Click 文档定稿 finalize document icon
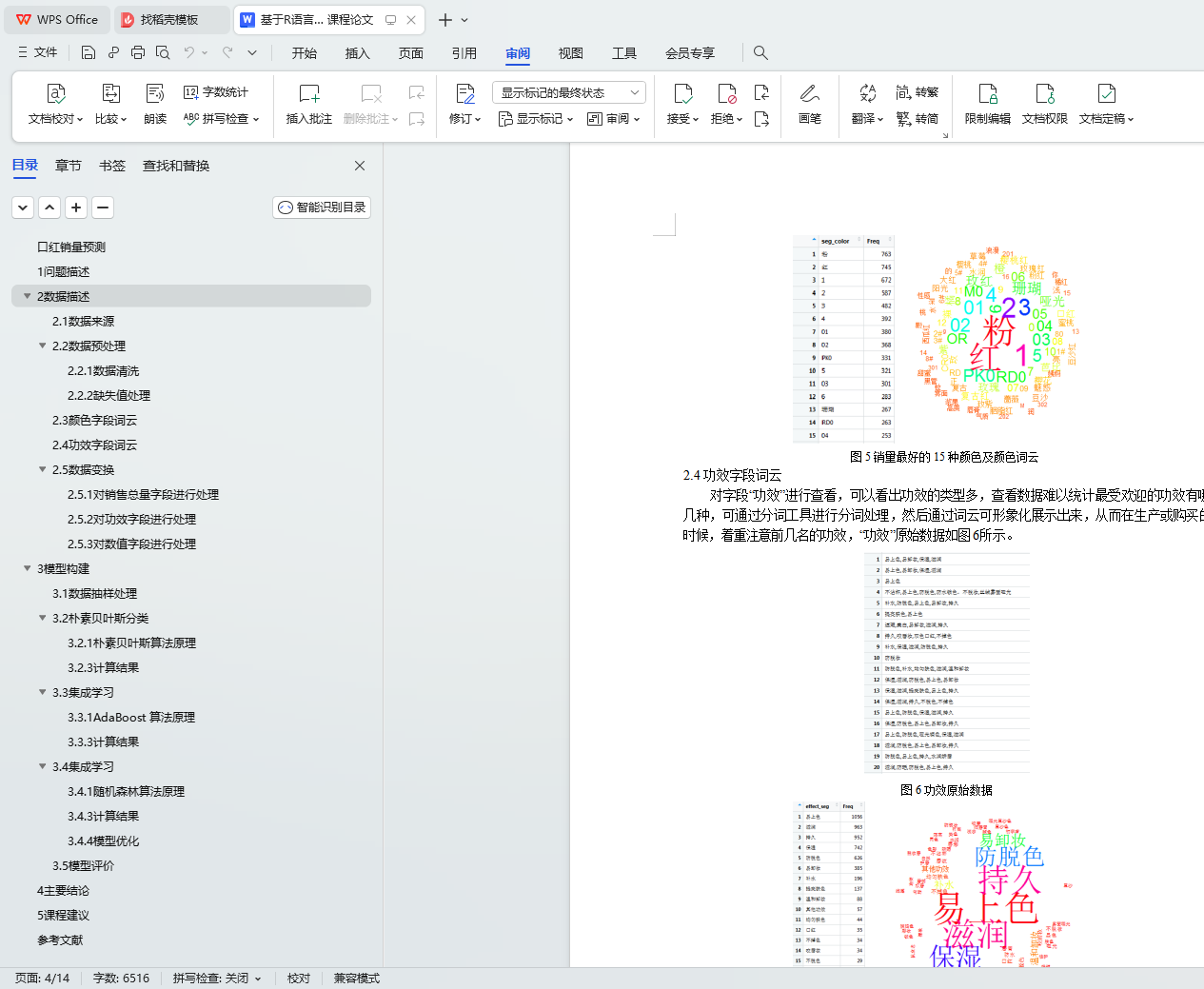 (1106, 105)
